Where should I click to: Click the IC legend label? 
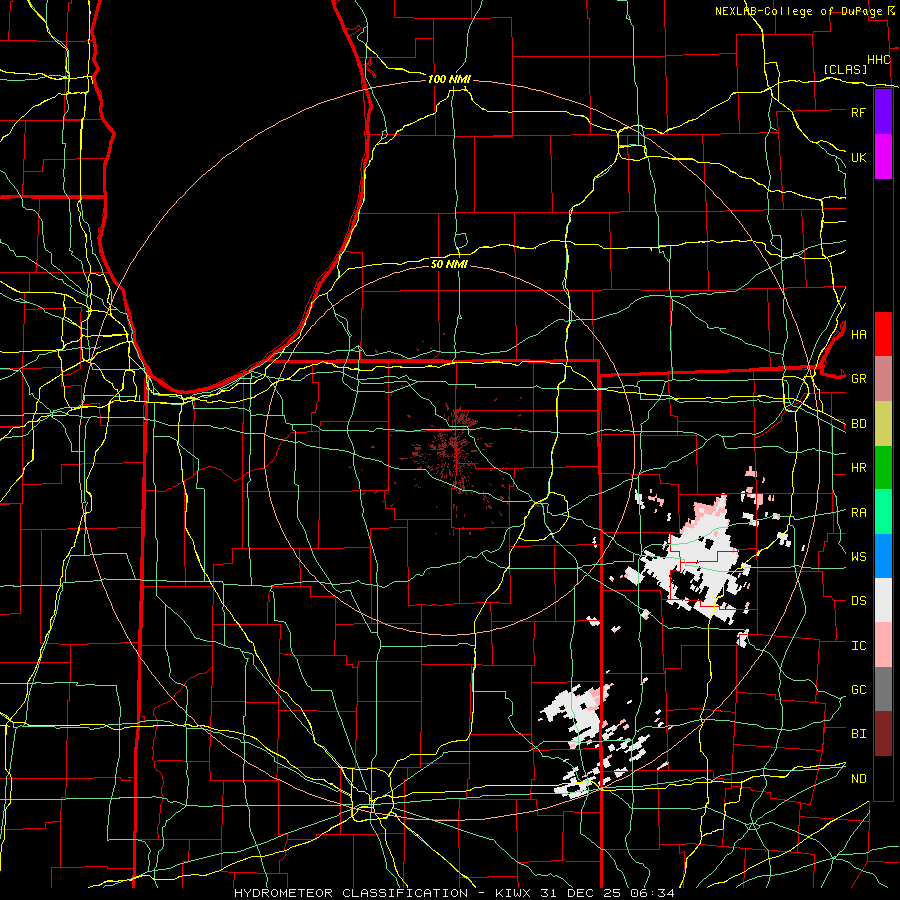click(858, 646)
